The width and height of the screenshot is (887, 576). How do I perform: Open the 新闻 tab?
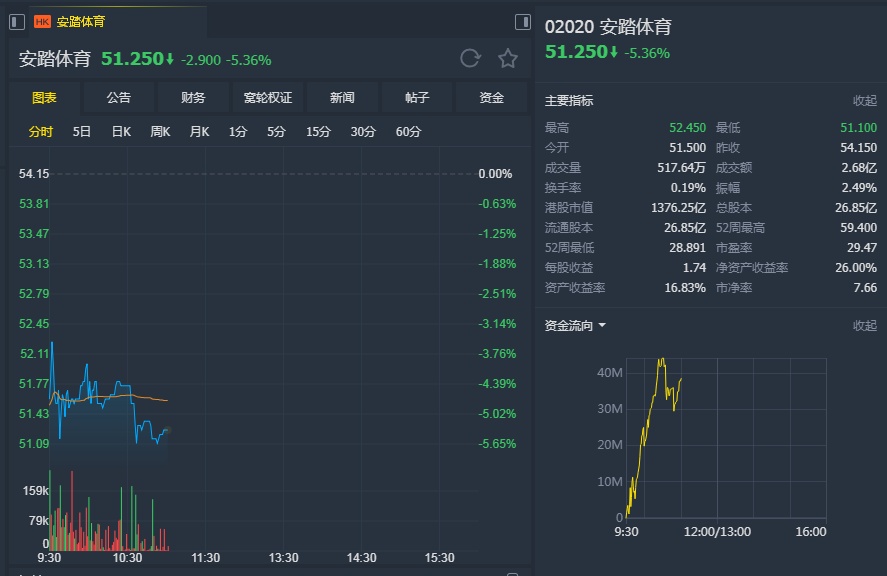coord(342,98)
